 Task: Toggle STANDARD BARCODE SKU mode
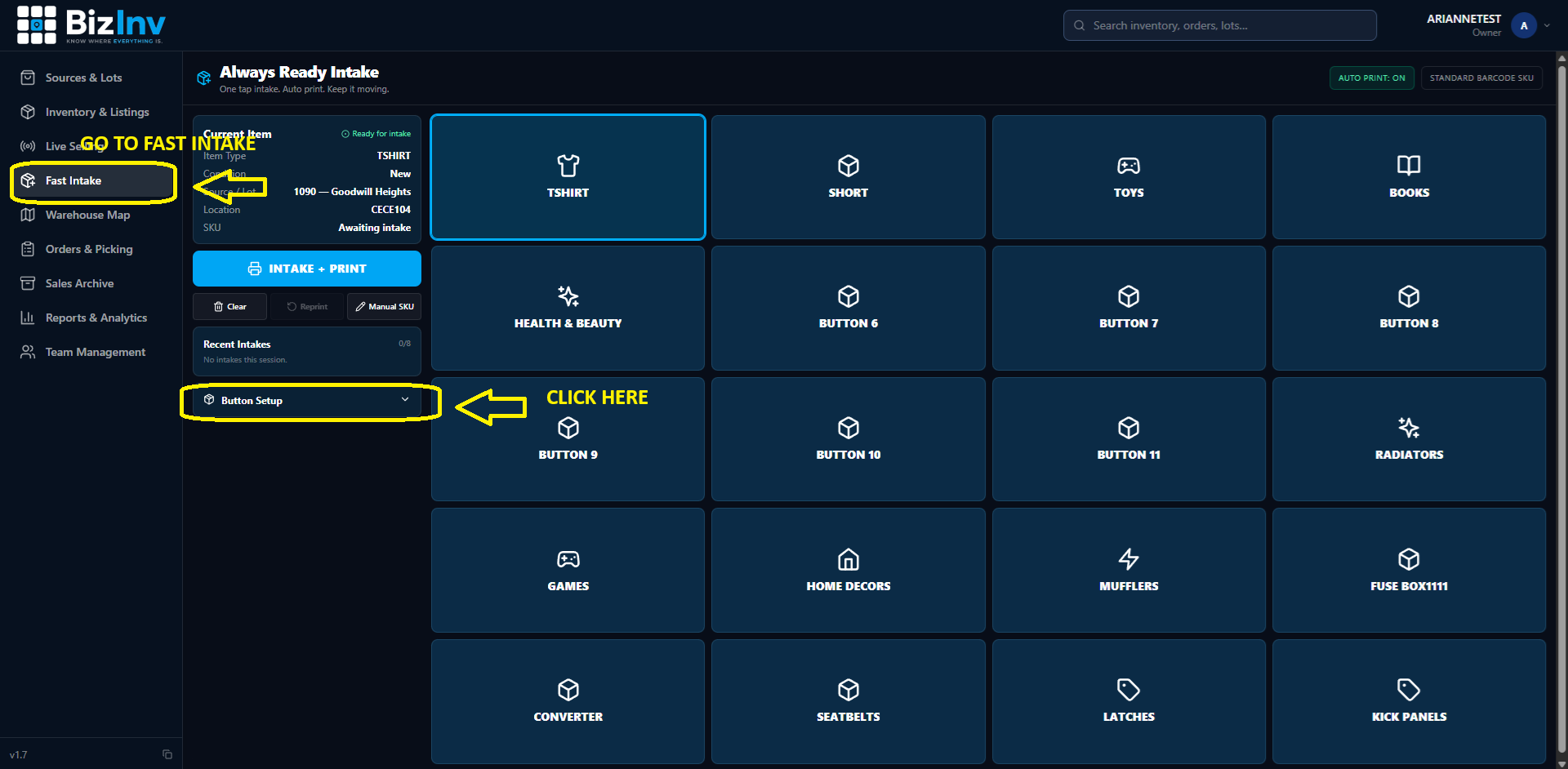point(1481,78)
